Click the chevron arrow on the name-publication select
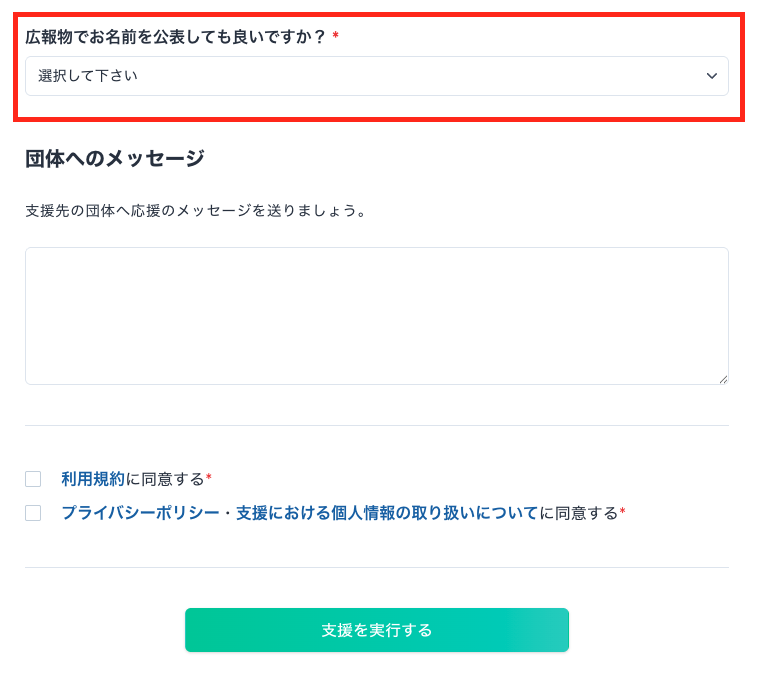768x688 pixels. coord(712,76)
